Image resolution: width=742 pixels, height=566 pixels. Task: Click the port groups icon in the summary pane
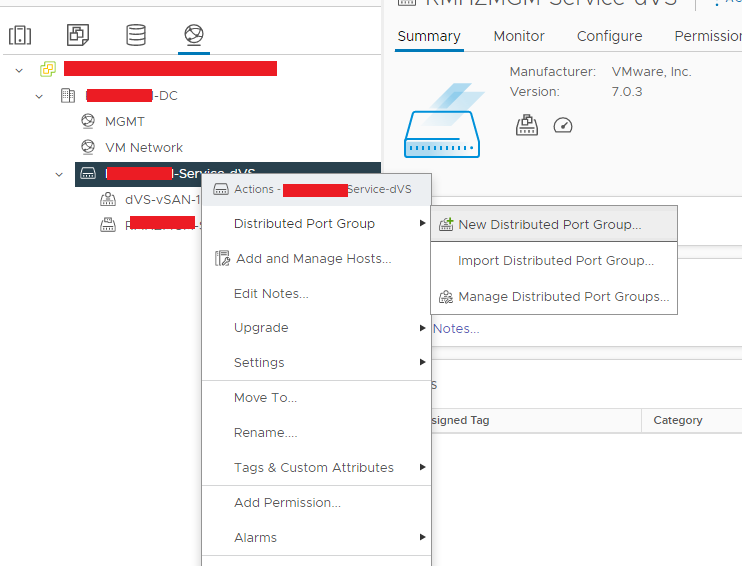[527, 125]
